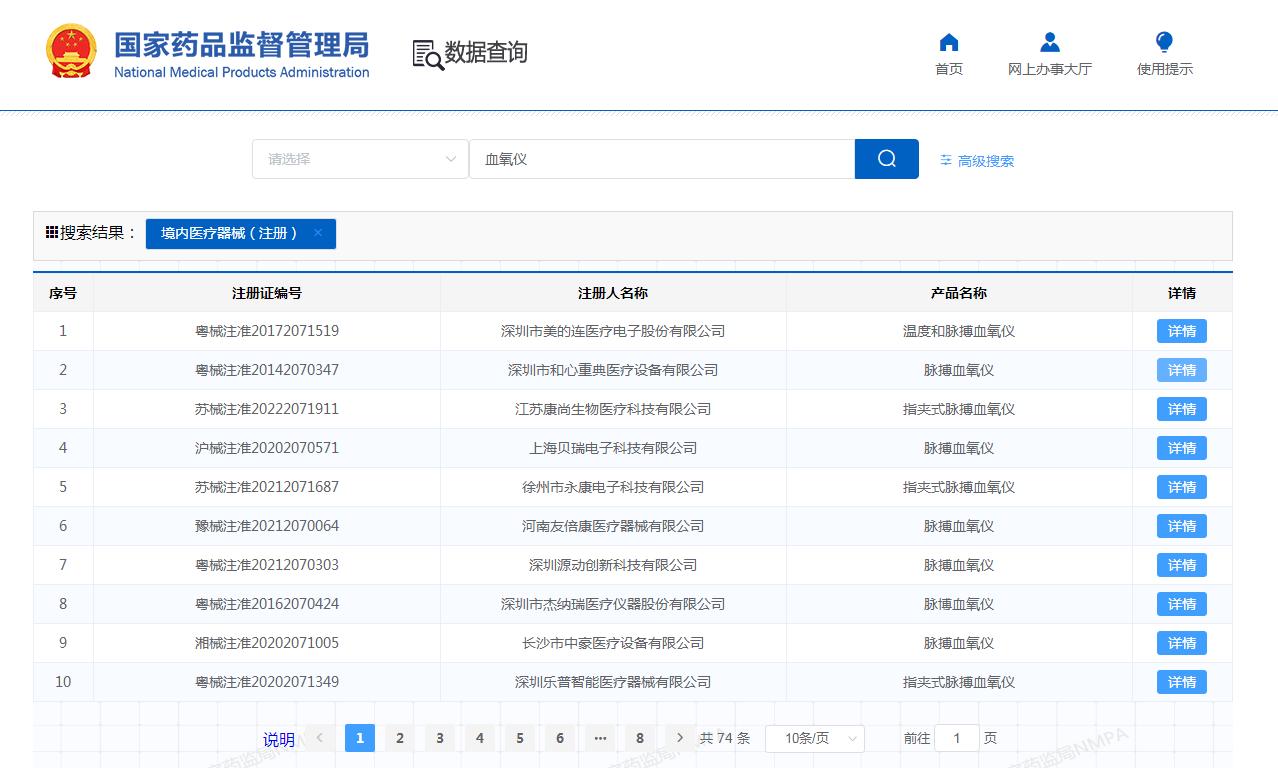Jump to page 8 of results
The image size is (1278, 768).
[x=640, y=739]
